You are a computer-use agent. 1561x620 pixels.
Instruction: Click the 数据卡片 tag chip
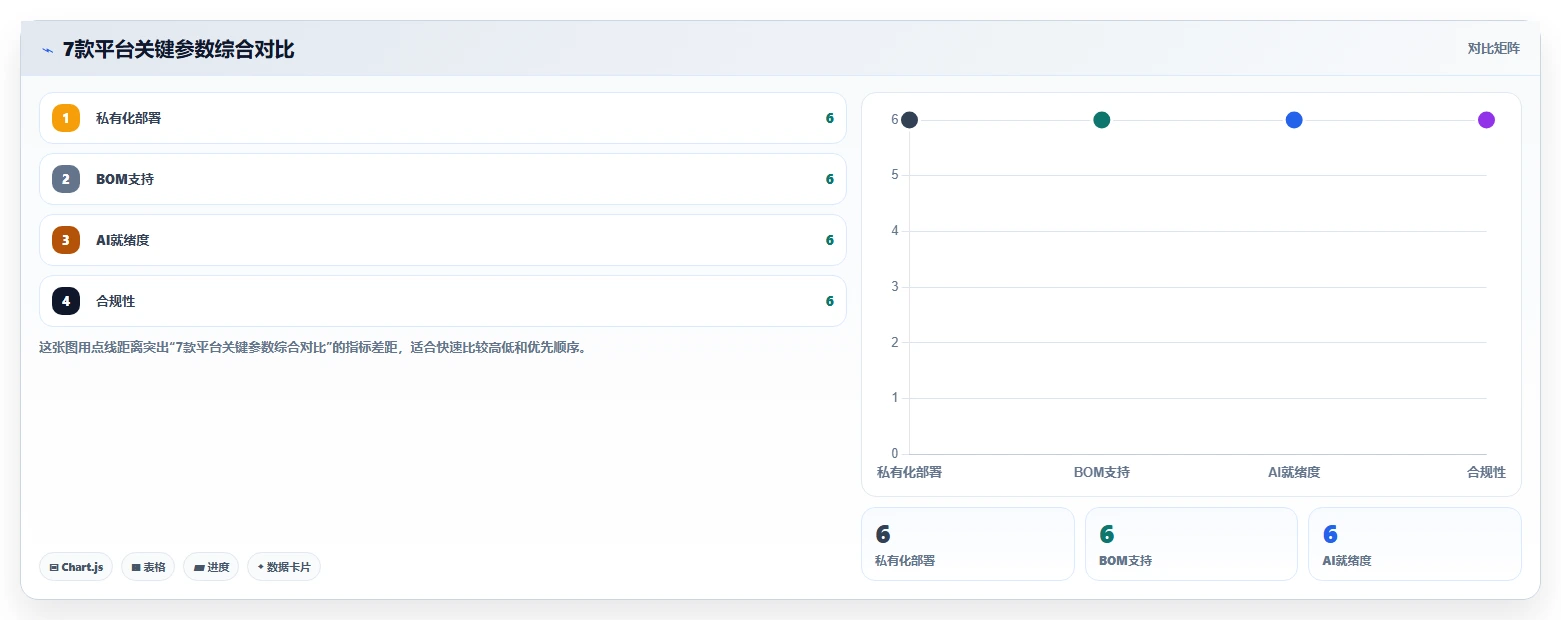pos(284,567)
